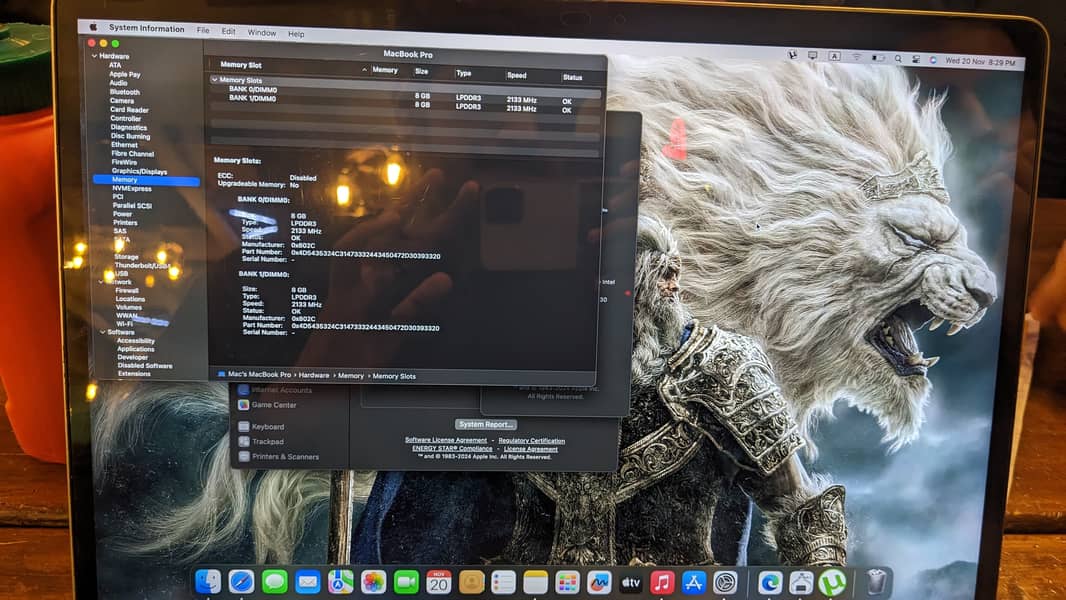Image resolution: width=1066 pixels, height=600 pixels.
Task: Open Photos app from the dock
Action: coord(373,582)
